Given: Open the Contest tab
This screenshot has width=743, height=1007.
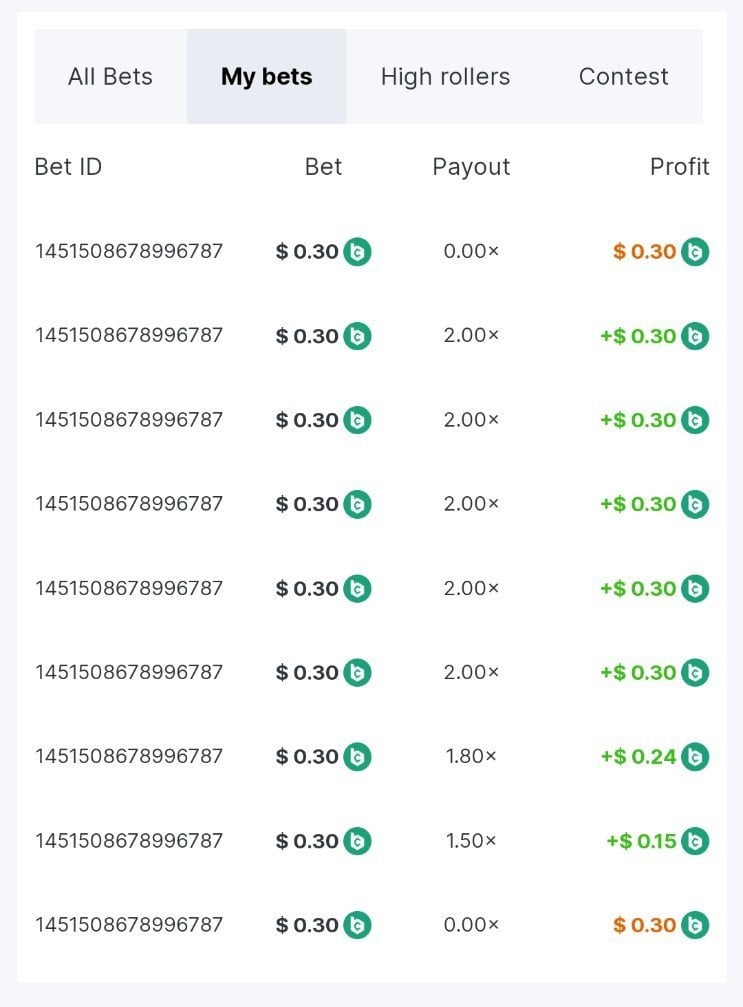Looking at the screenshot, I should [x=623, y=77].
